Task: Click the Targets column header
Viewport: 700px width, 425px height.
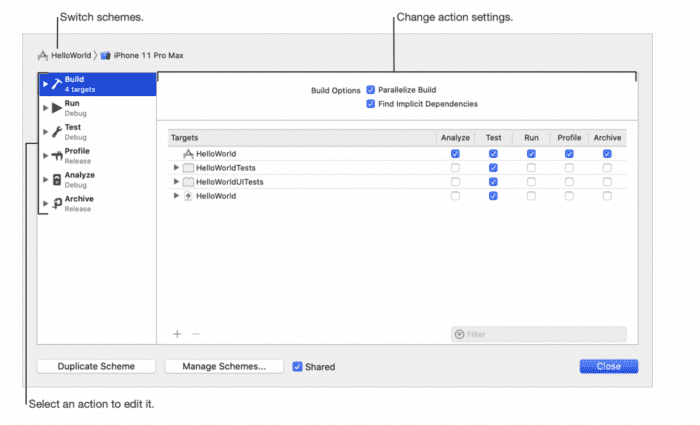Action: (302, 138)
